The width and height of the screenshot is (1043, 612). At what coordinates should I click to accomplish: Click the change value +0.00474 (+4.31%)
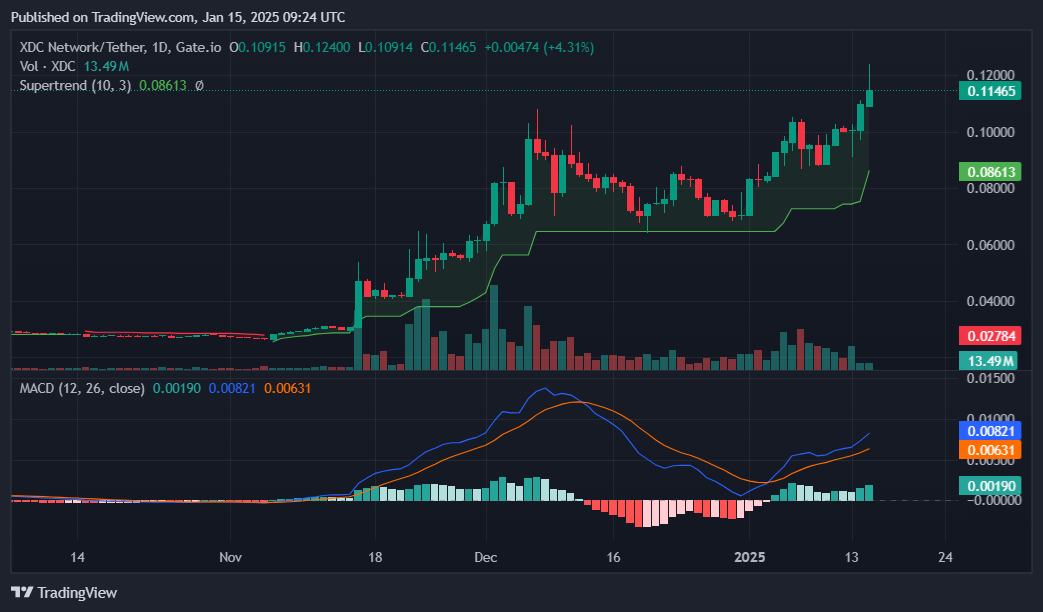pos(539,47)
